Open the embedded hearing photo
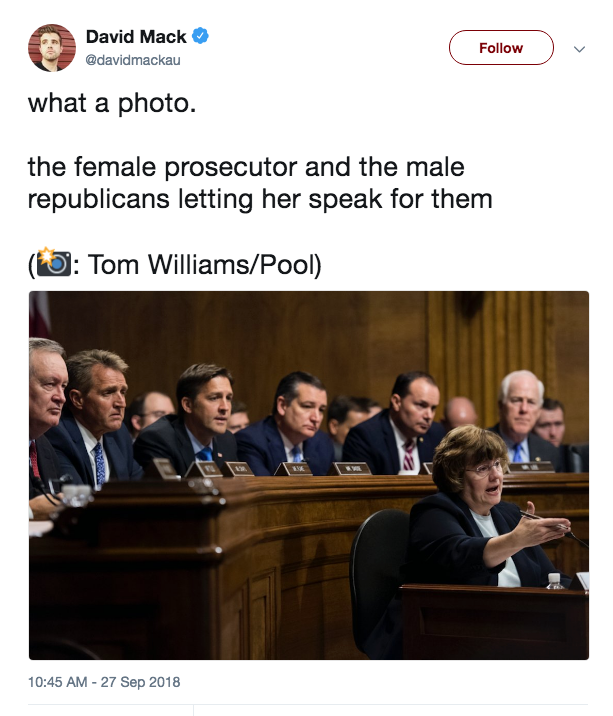This screenshot has width=613, height=716. (309, 475)
